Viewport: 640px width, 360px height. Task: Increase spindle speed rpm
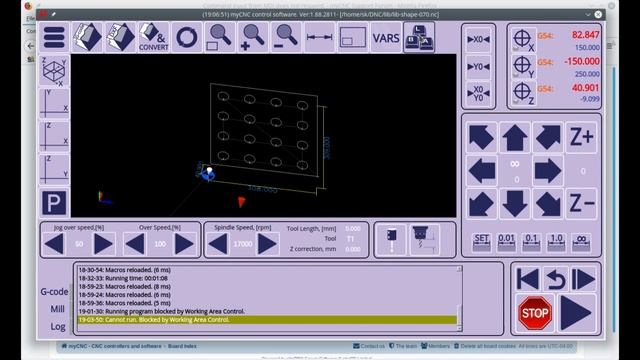tap(267, 244)
